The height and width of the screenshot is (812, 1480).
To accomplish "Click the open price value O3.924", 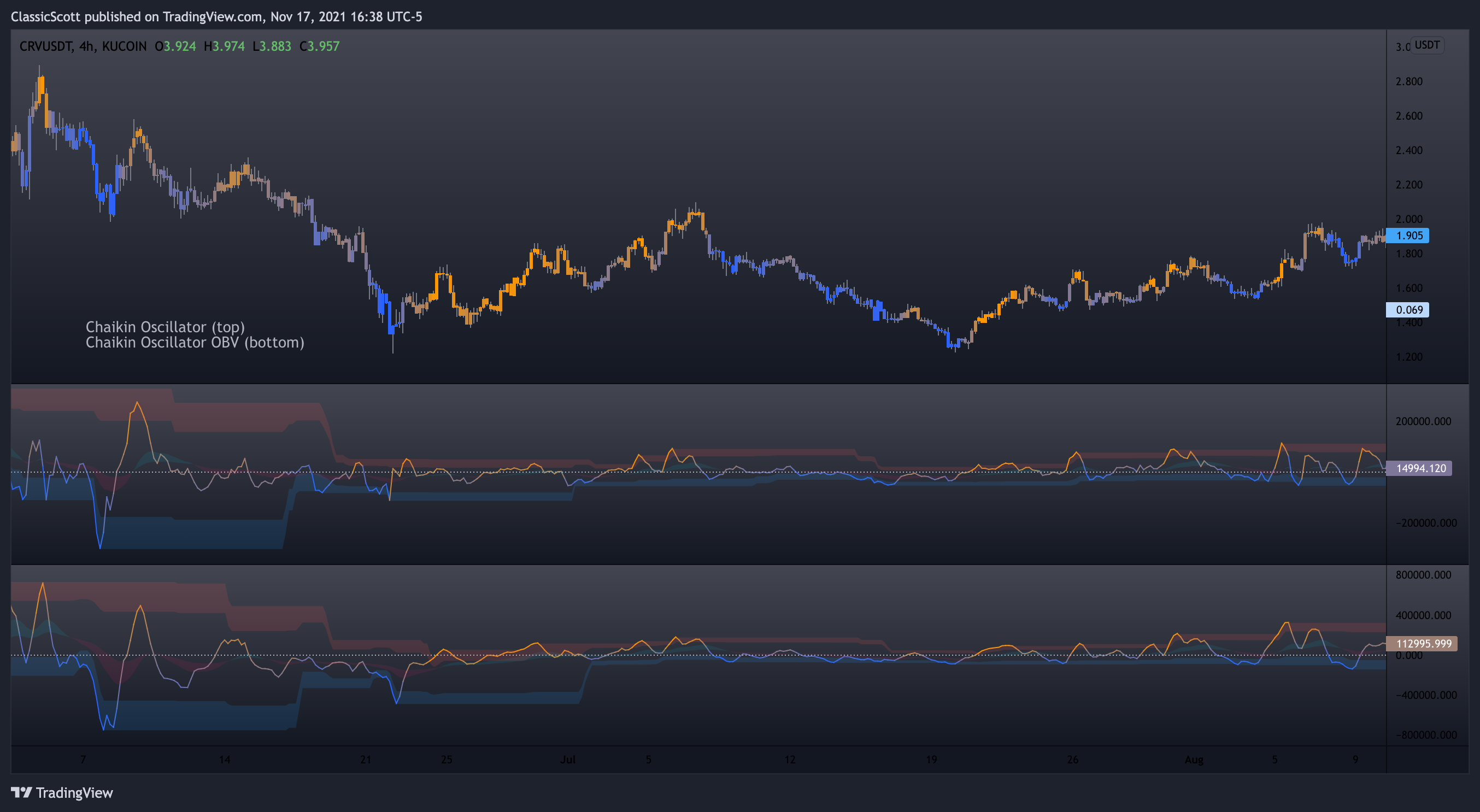I will (x=175, y=46).
